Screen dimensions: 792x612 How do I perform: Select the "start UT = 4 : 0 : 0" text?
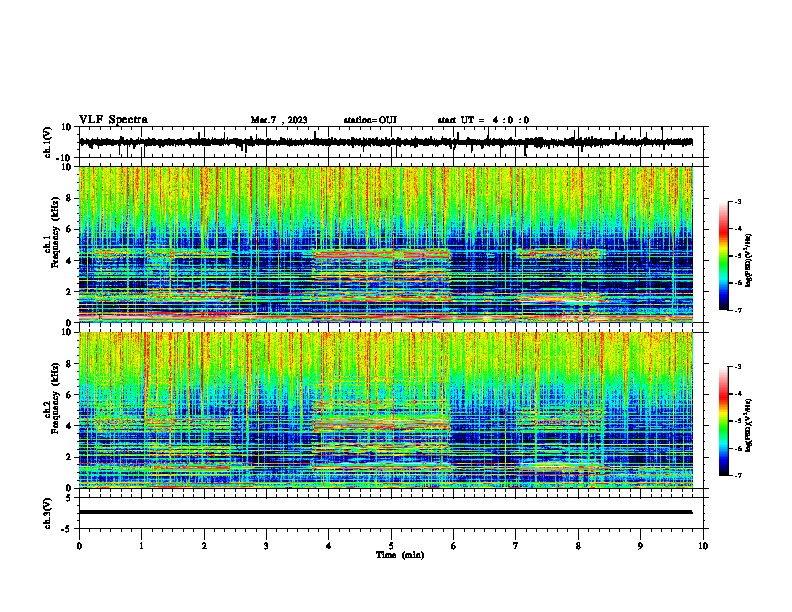(x=483, y=120)
